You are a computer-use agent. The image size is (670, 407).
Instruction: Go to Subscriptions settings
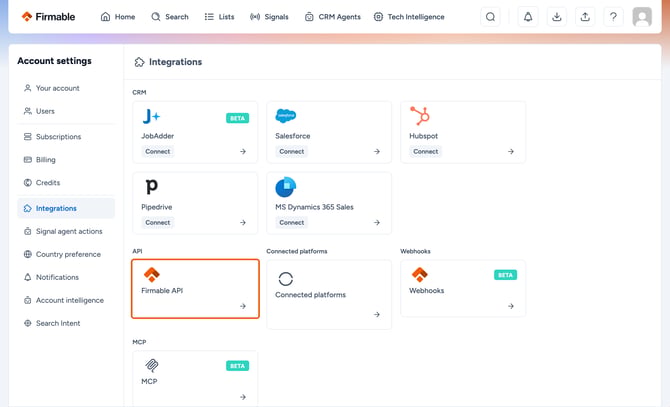[66, 137]
